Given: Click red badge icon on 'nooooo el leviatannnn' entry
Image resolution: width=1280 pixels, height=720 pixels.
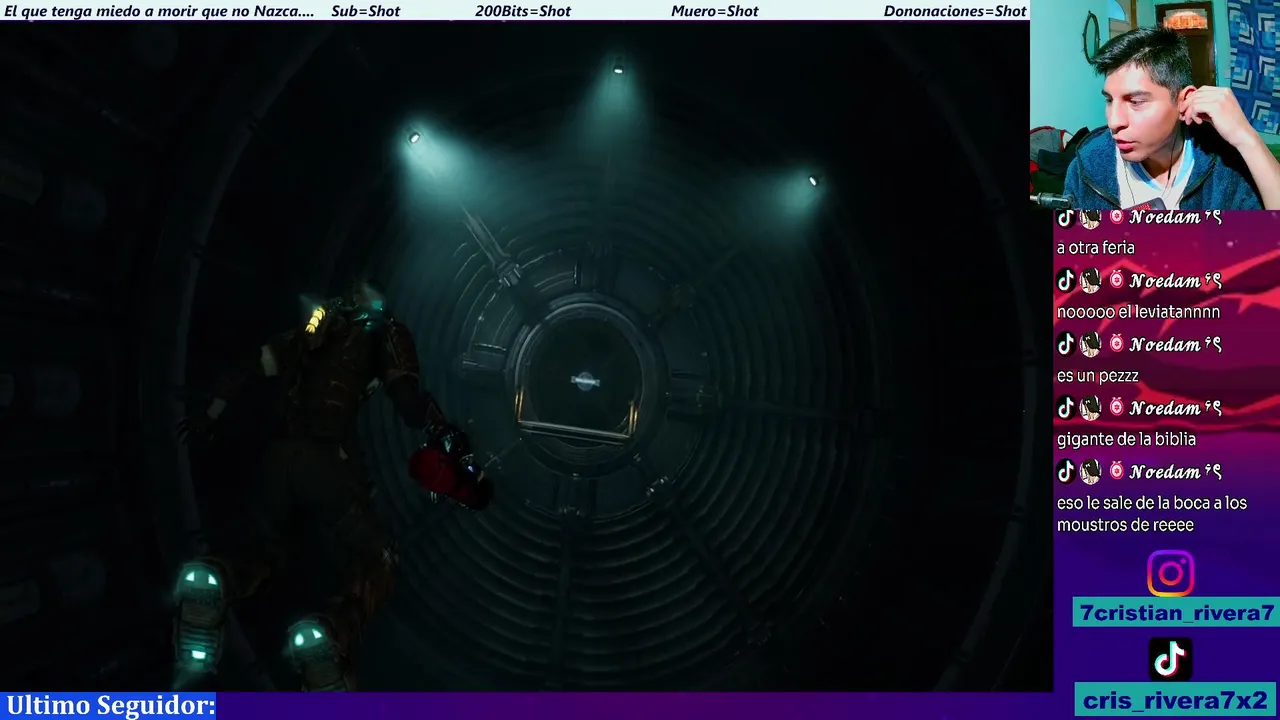Looking at the screenshot, I should [x=1116, y=281].
